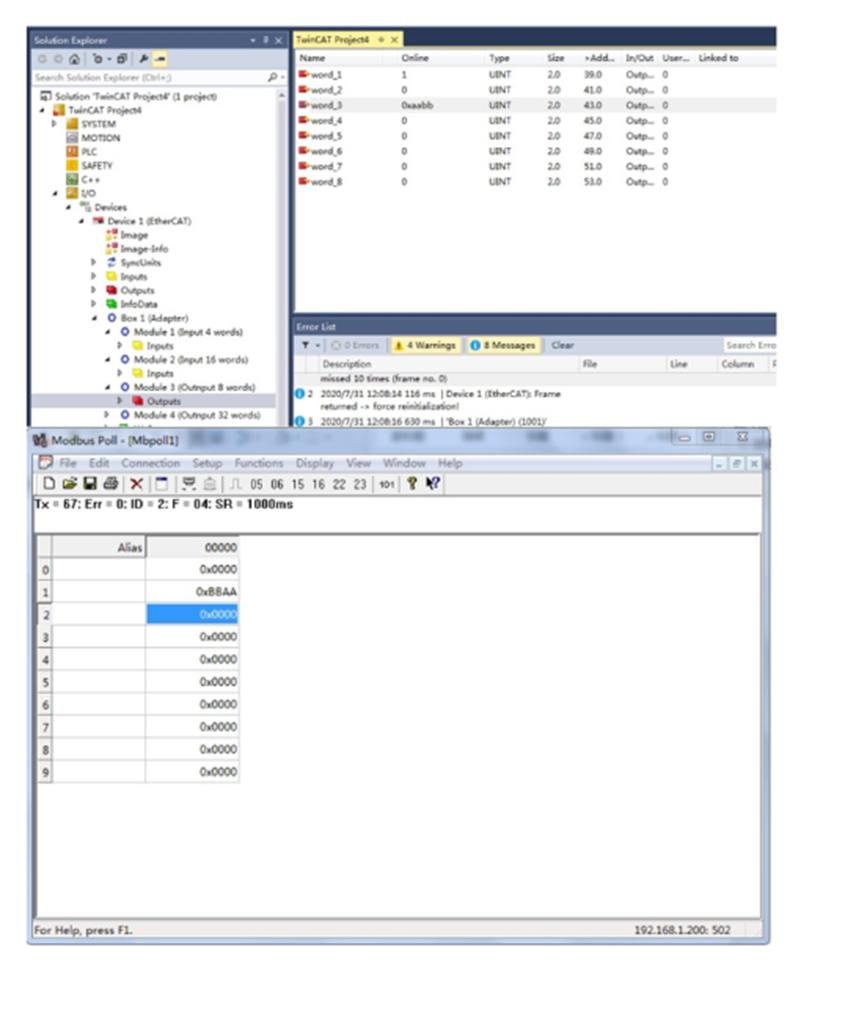Click the 101 toolbar icon
Image resolution: width=856 pixels, height=1014 pixels.
tap(387, 484)
